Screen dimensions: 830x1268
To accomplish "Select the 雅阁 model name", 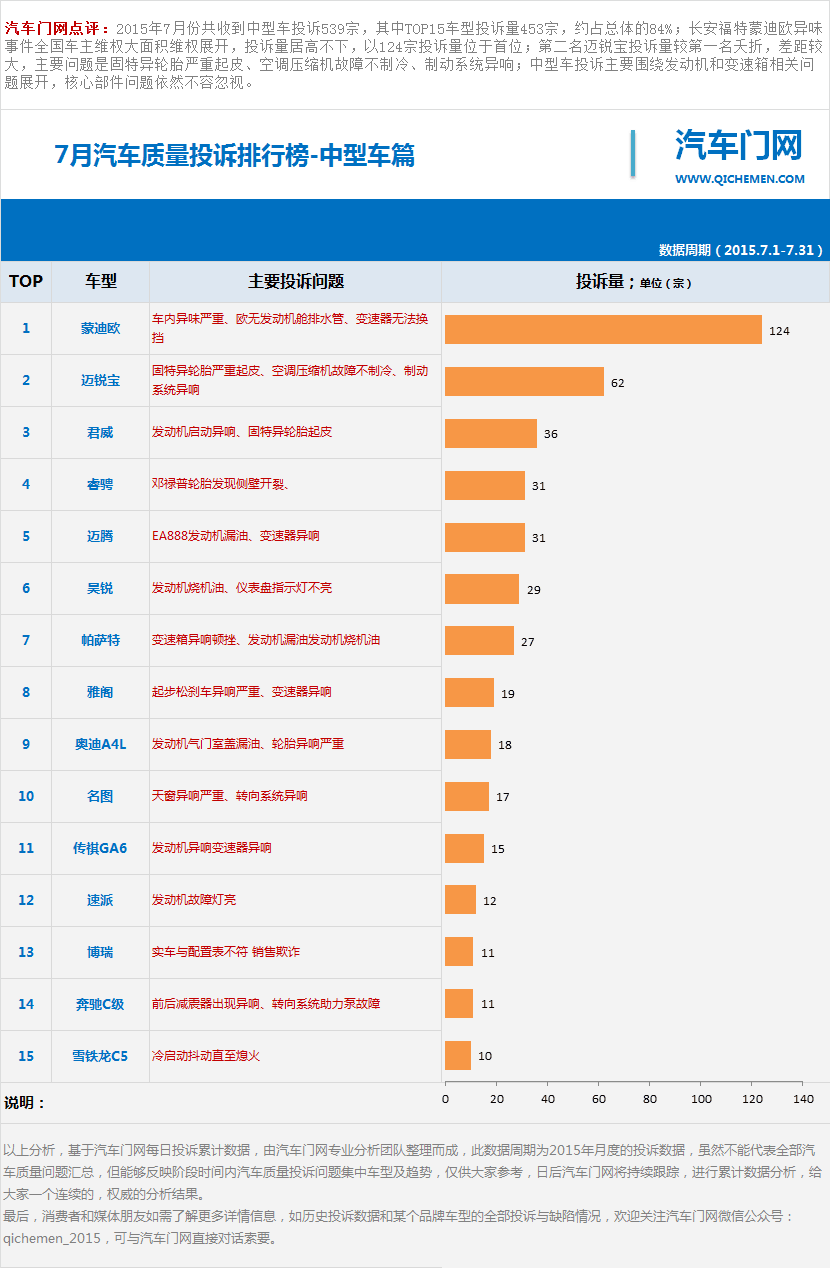I will (x=100, y=692).
